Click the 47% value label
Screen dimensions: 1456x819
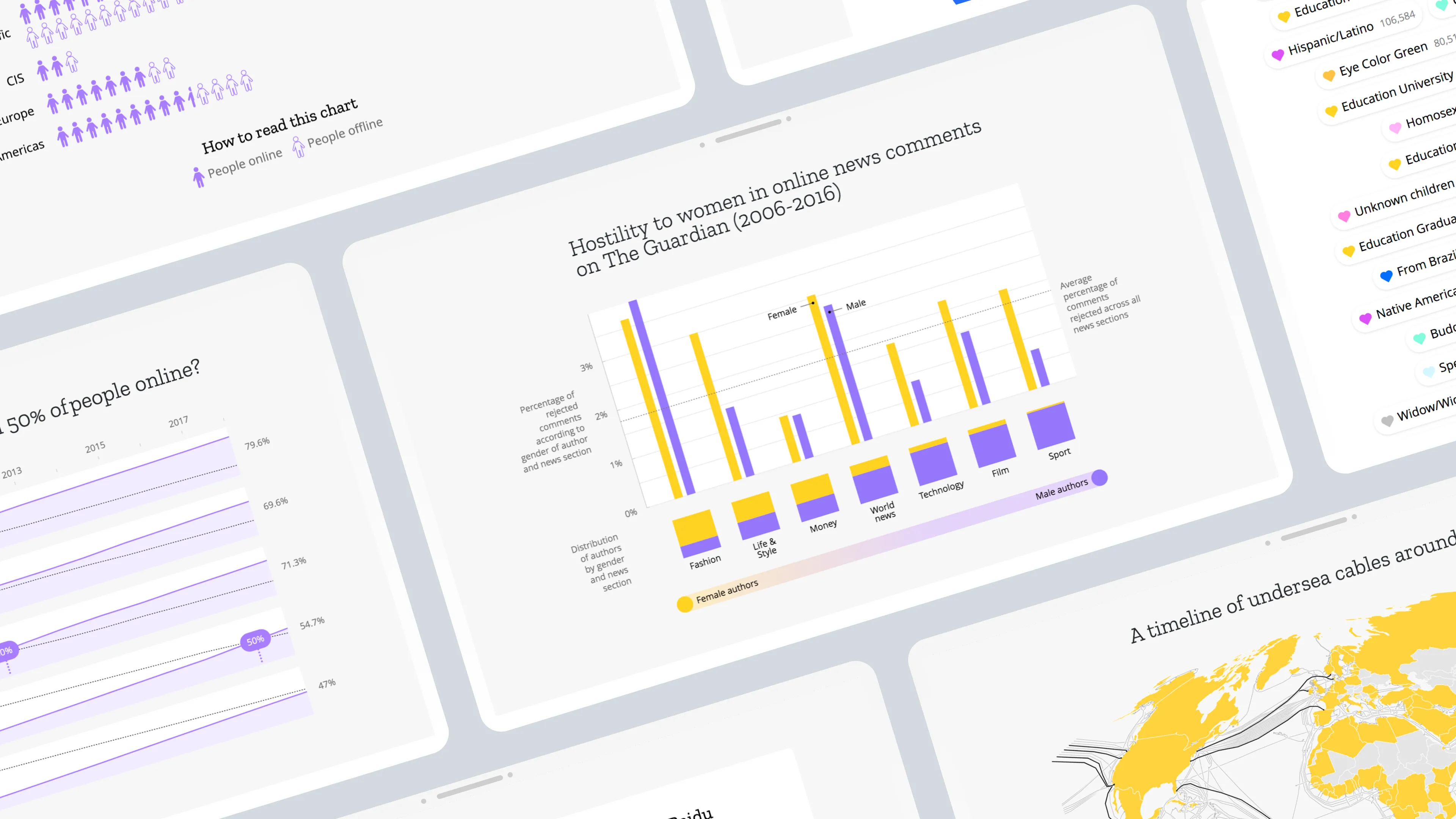click(x=327, y=684)
